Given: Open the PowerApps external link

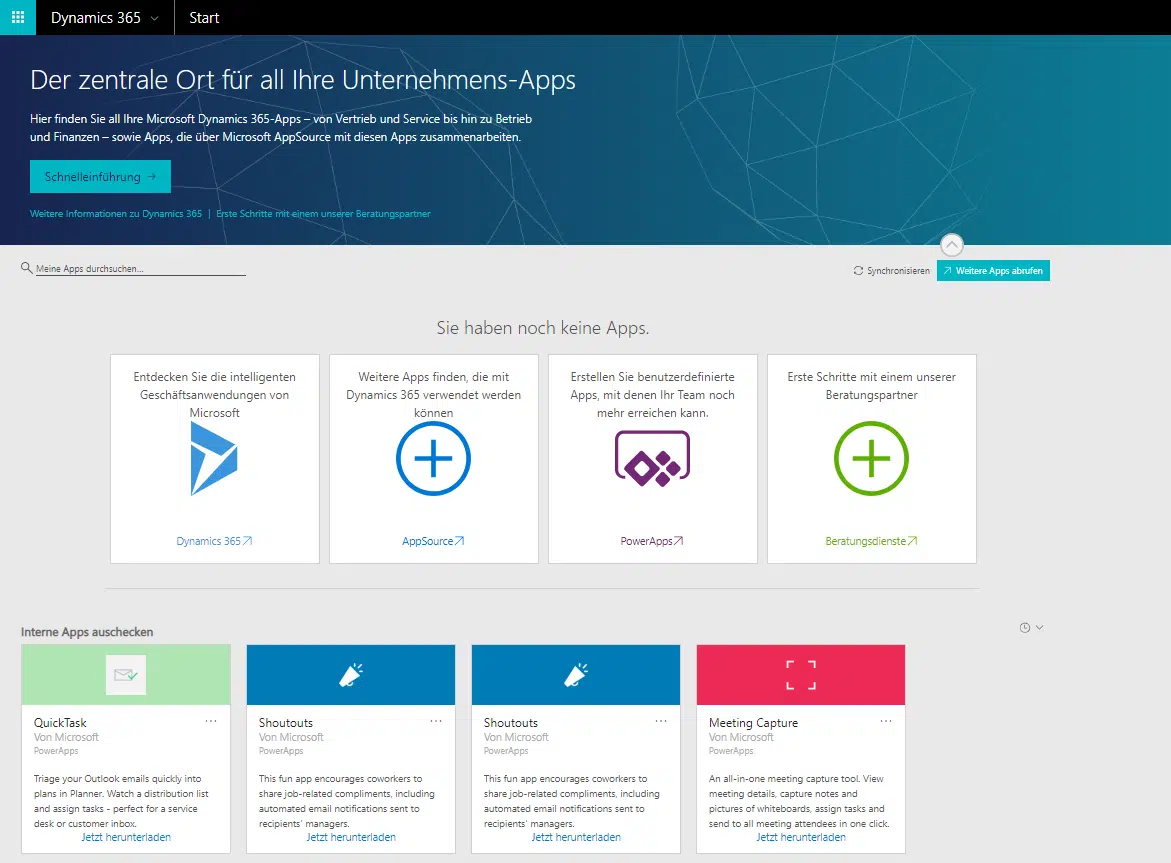Looking at the screenshot, I should pos(652,541).
